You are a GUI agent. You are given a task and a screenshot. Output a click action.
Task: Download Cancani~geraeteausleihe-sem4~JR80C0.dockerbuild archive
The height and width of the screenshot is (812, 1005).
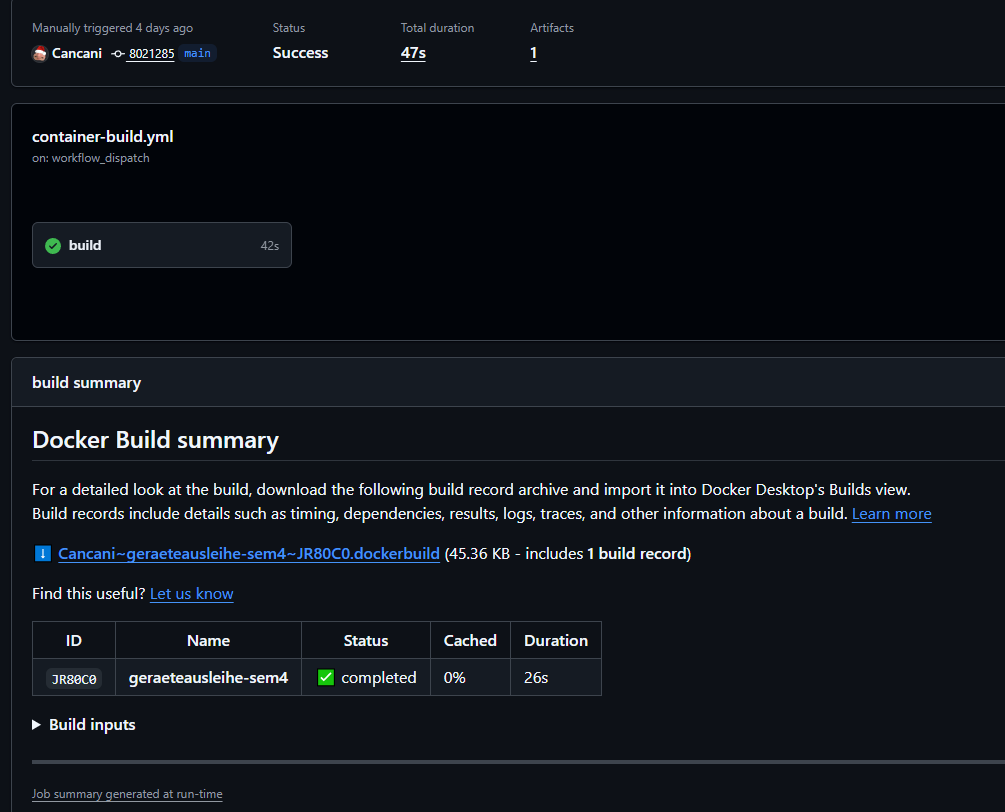point(249,554)
